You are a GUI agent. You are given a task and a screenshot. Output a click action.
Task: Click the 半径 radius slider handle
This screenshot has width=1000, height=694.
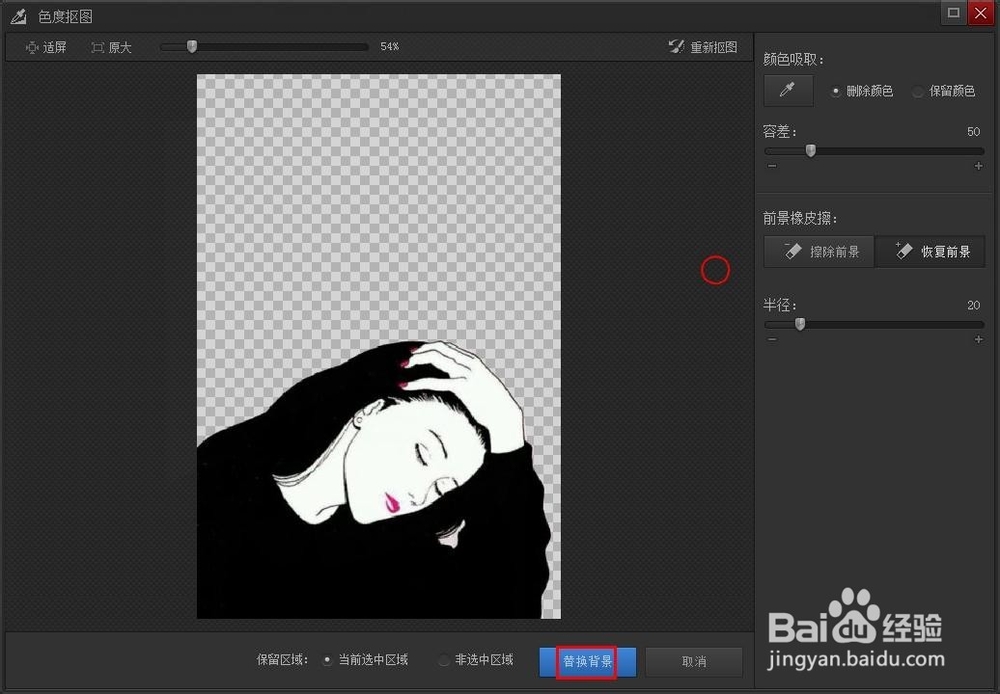click(800, 324)
